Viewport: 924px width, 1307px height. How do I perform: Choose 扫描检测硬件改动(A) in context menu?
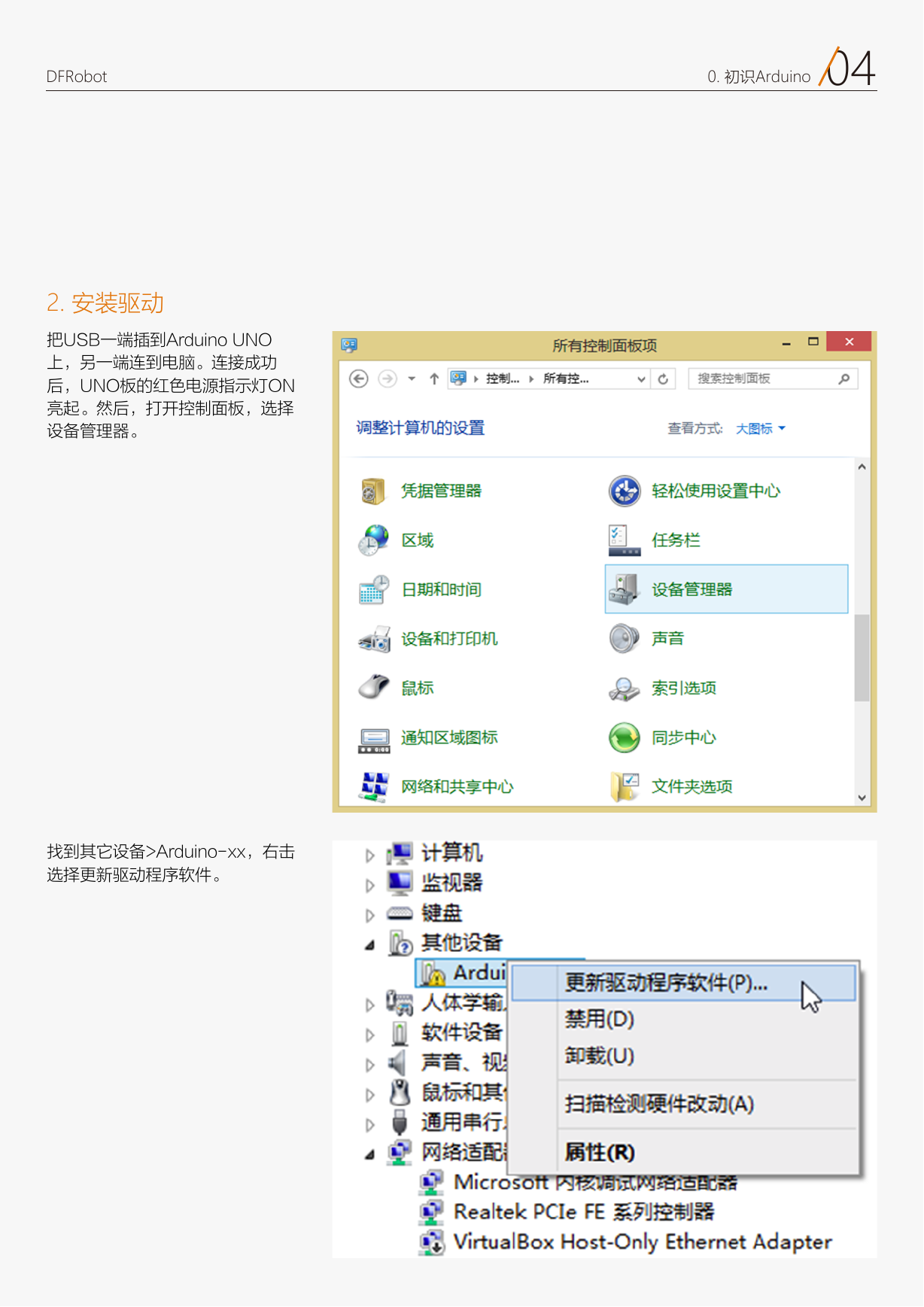659,1104
